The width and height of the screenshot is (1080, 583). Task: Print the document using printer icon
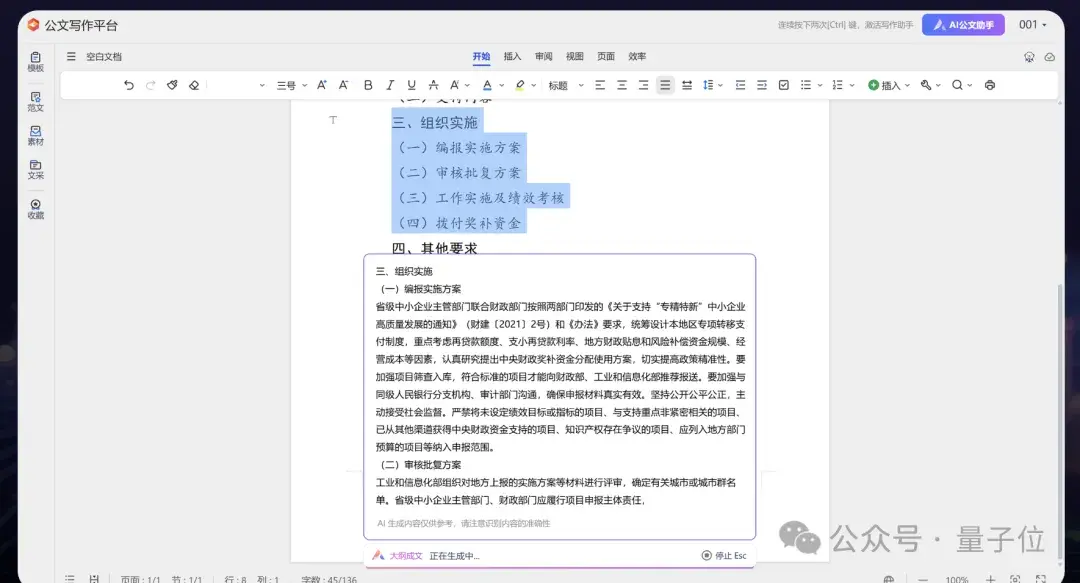coord(990,85)
